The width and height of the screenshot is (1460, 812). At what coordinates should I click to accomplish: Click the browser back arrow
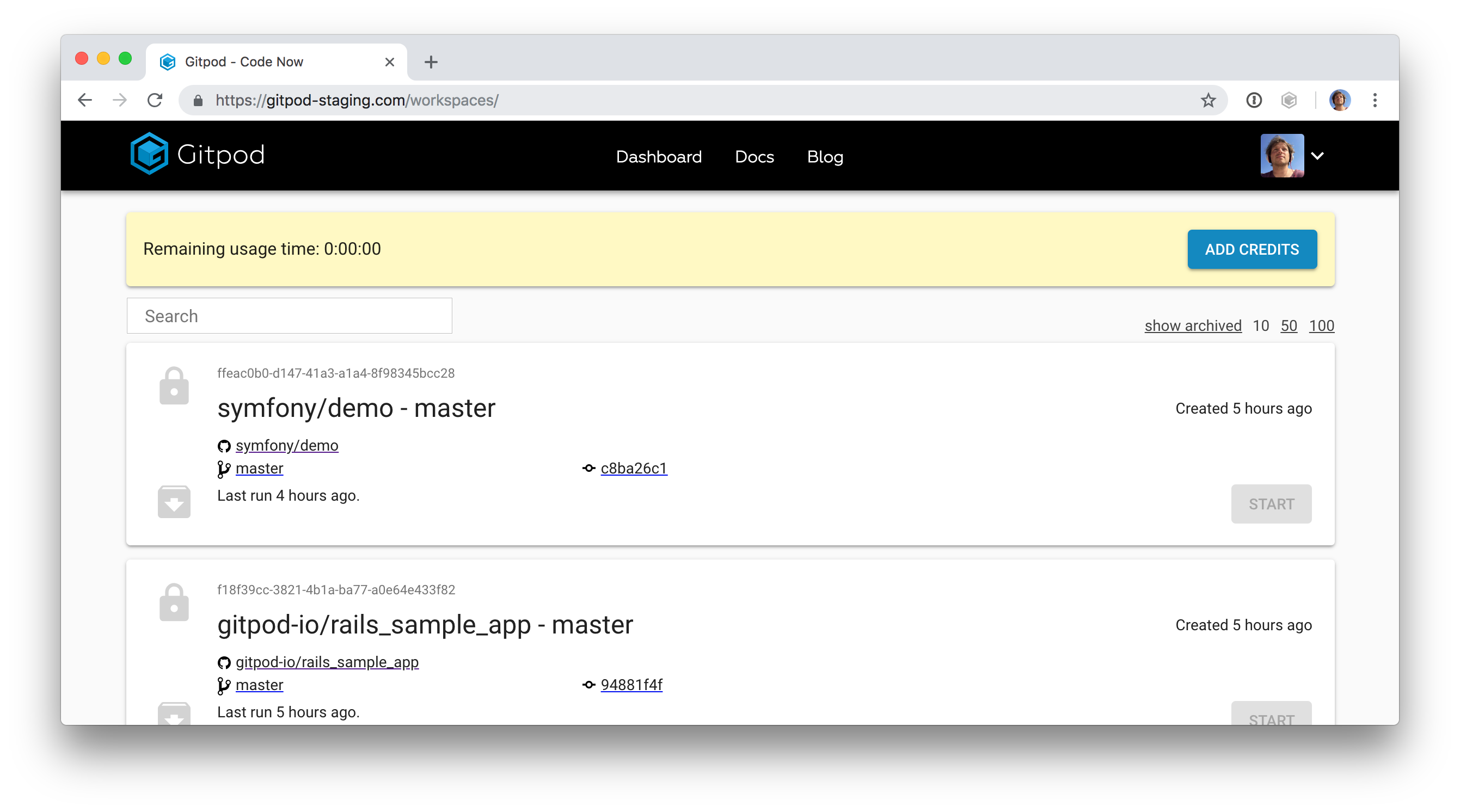[x=85, y=100]
